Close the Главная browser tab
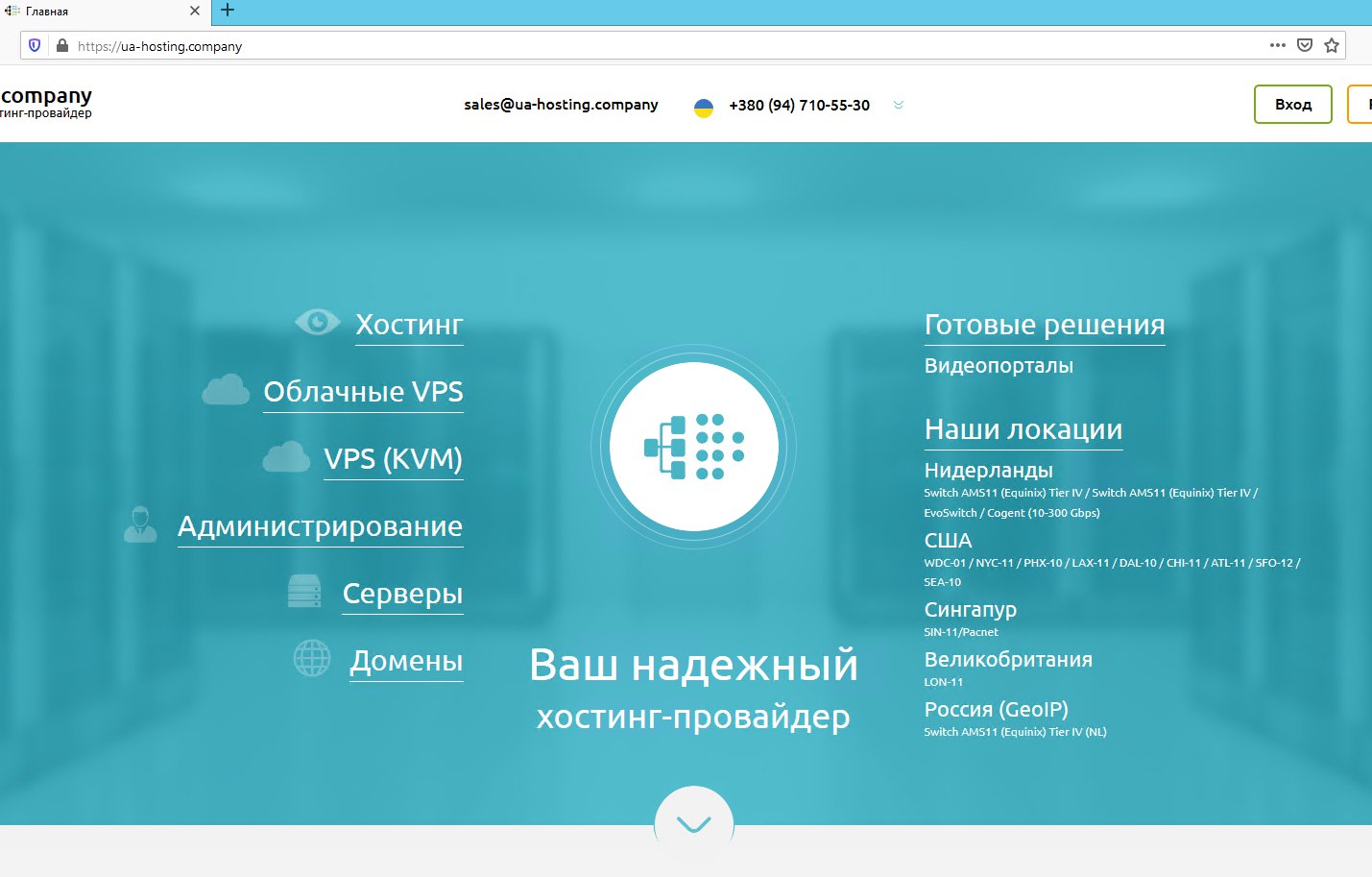The image size is (1372, 877). point(195,11)
